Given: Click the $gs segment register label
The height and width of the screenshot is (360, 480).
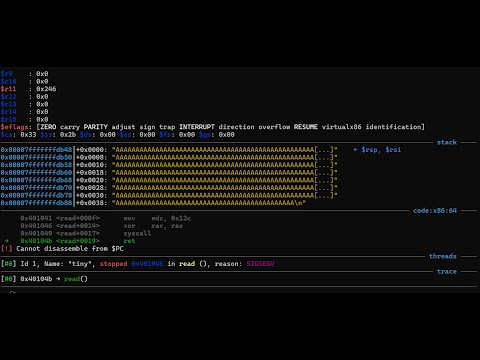Looking at the screenshot, I should [205, 135].
